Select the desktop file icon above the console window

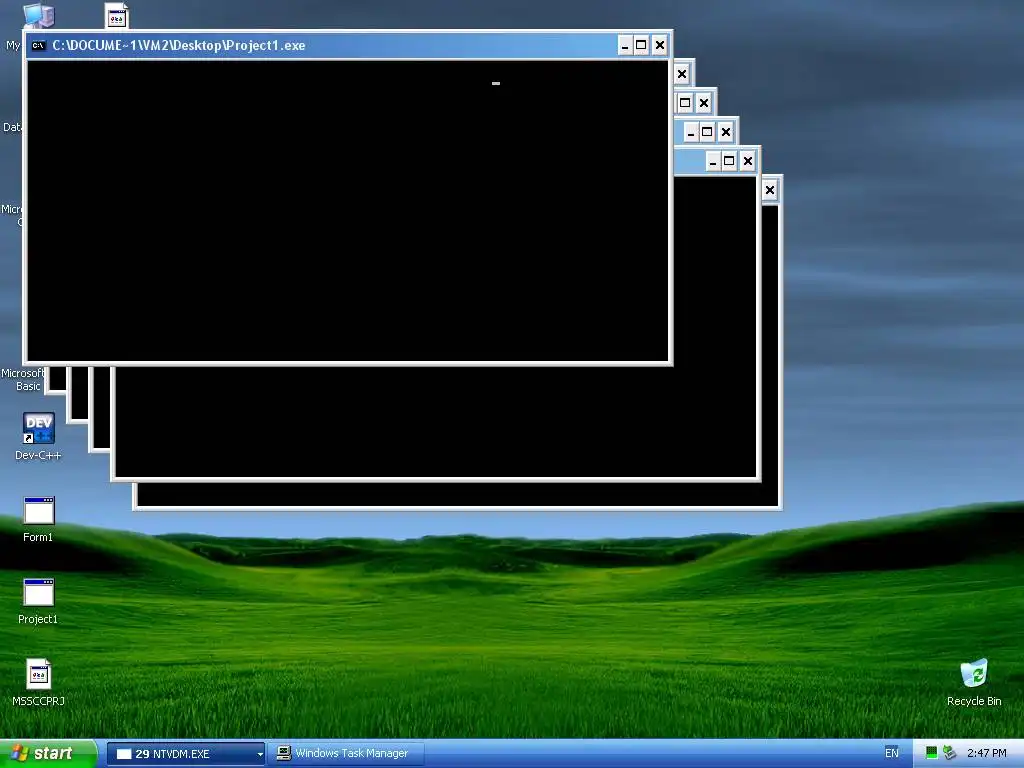[x=117, y=16]
